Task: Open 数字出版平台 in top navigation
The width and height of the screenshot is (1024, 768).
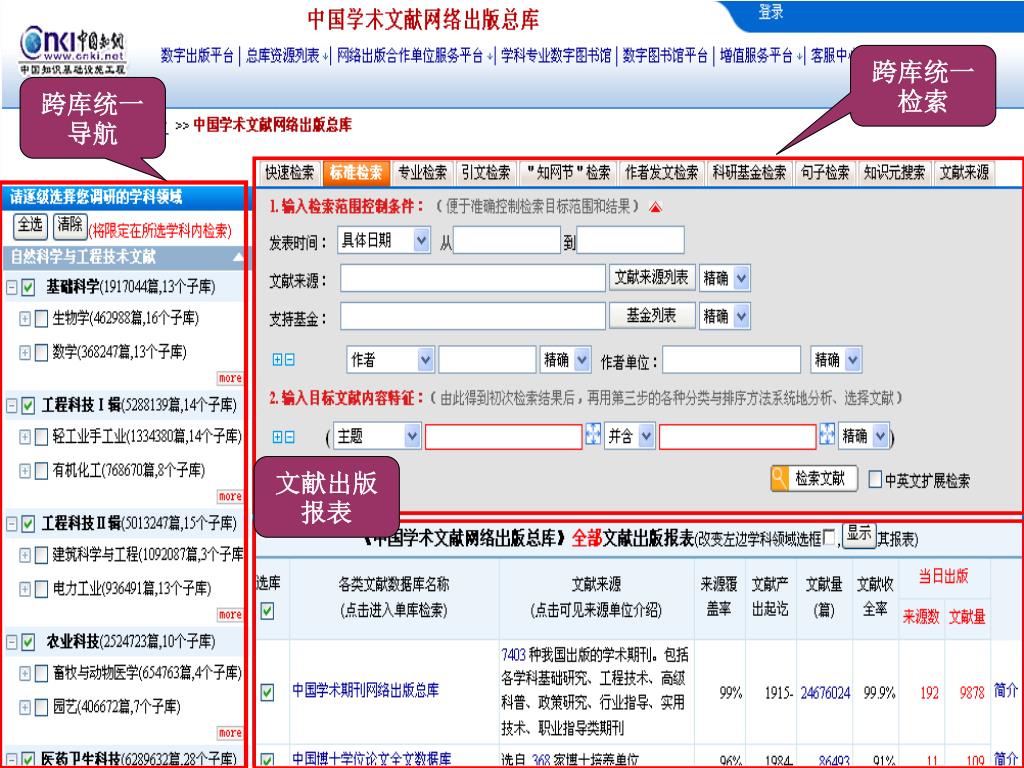Action: [197, 56]
